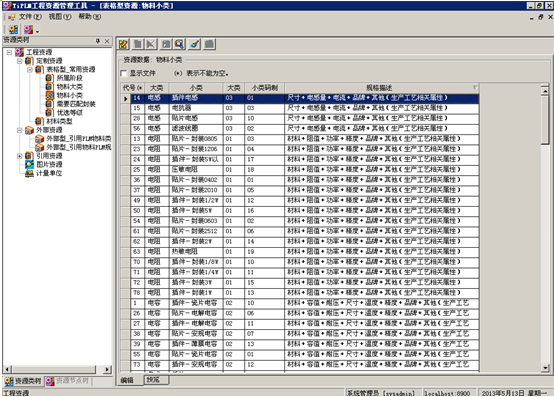Select the 热敏电阻 cell in row 63
Screen dimensions: 554x397
coord(196,252)
